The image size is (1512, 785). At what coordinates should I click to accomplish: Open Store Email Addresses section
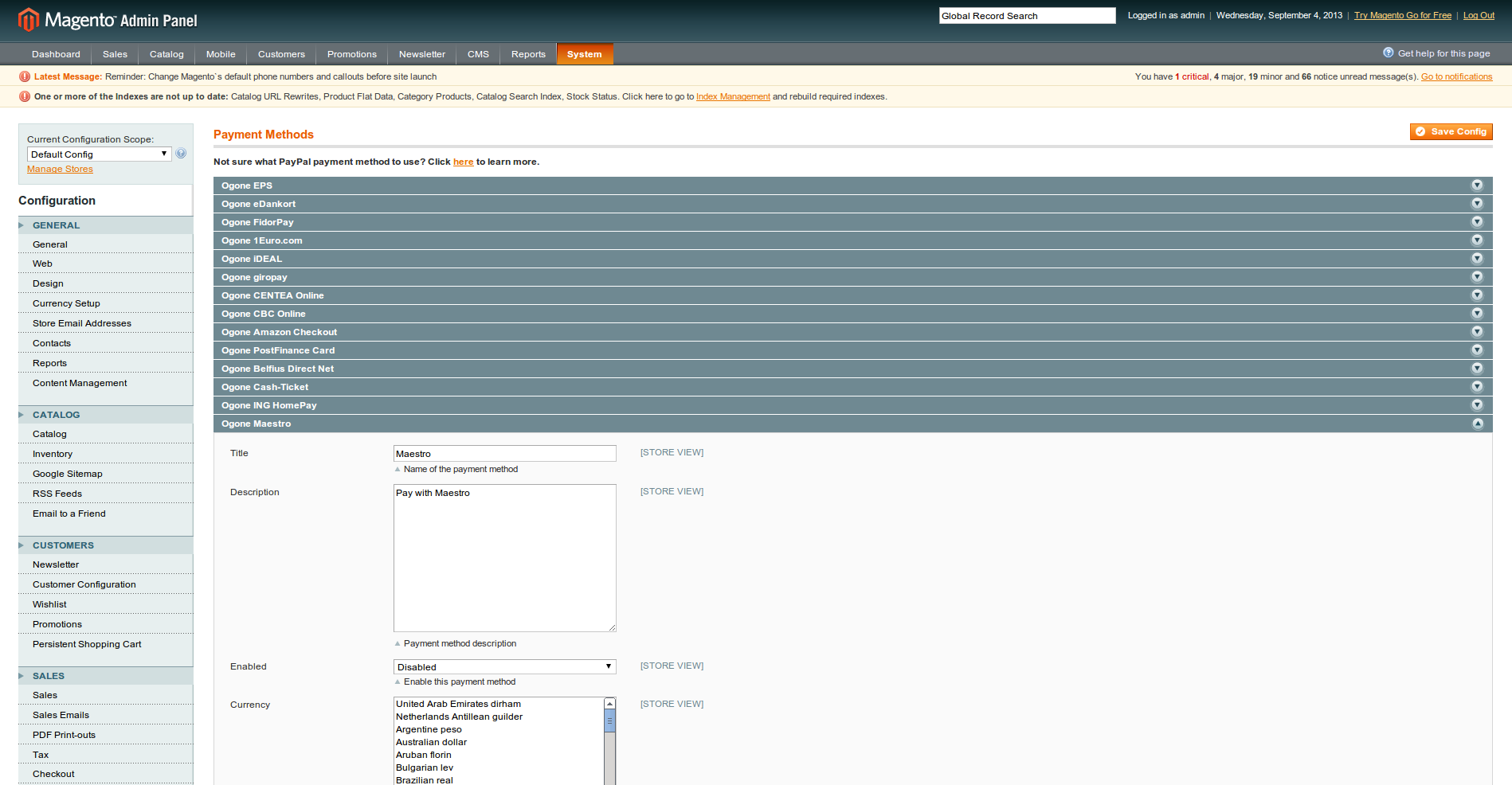coord(82,323)
